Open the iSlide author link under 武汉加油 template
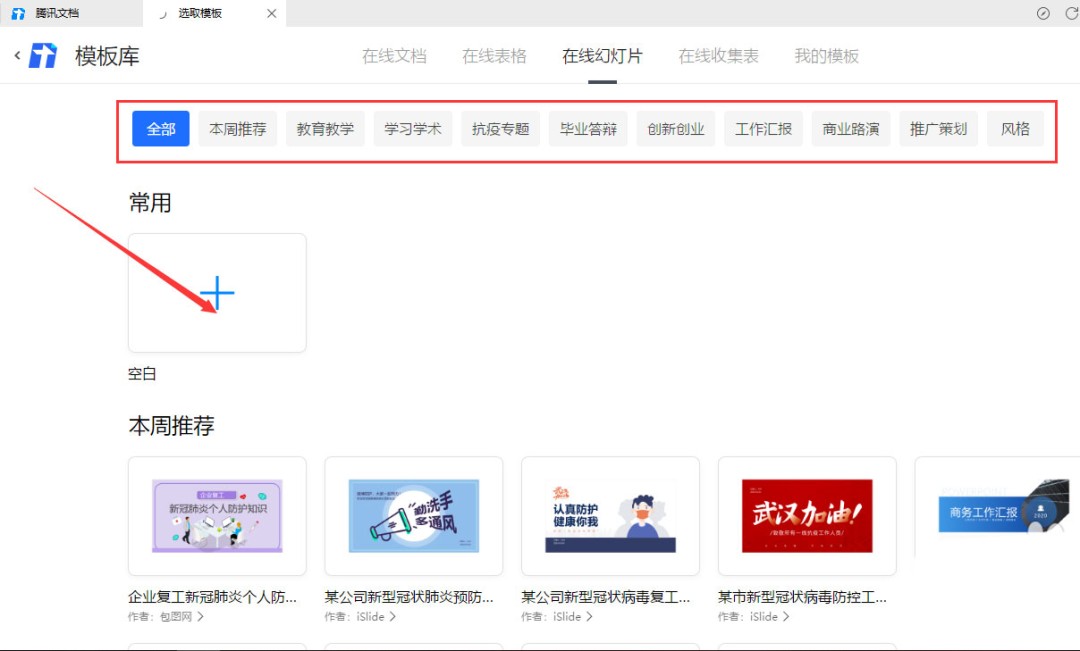 (x=769, y=617)
